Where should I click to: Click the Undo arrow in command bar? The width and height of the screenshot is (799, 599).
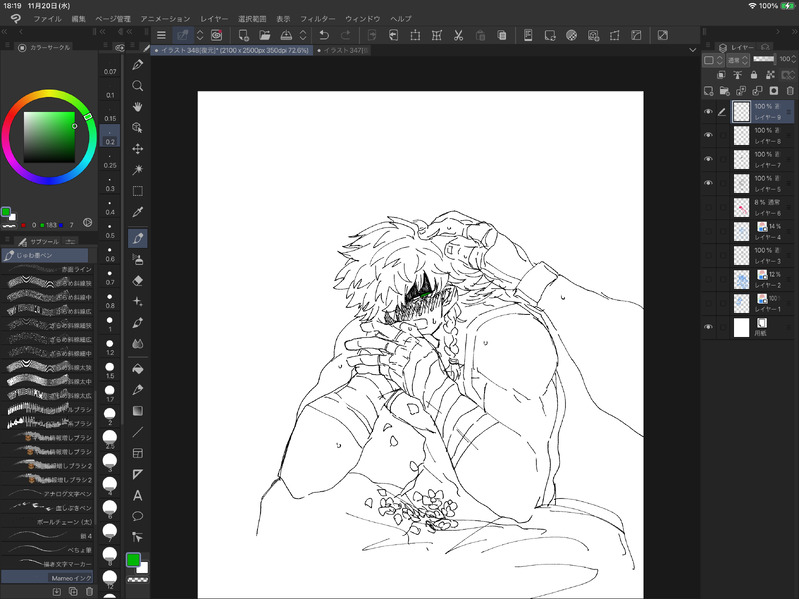click(x=324, y=35)
